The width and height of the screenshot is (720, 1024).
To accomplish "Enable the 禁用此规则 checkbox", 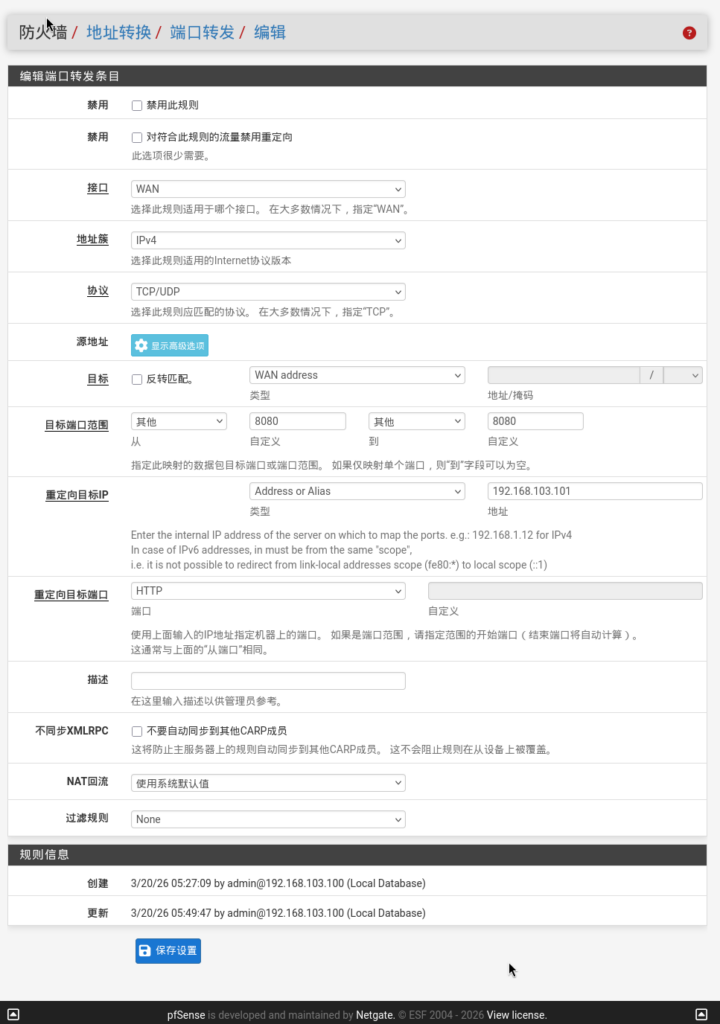I will click(137, 105).
